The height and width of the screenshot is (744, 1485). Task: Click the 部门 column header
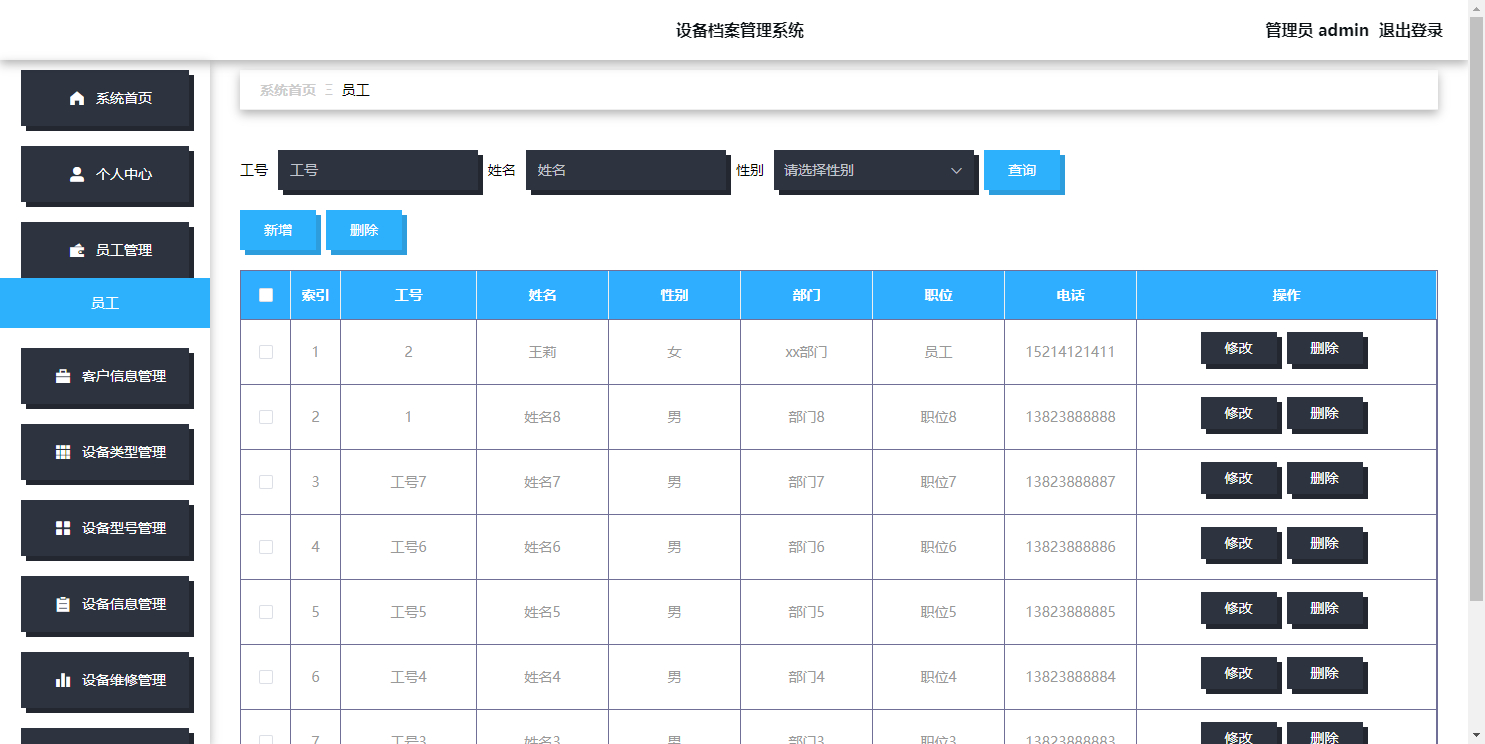(x=806, y=295)
